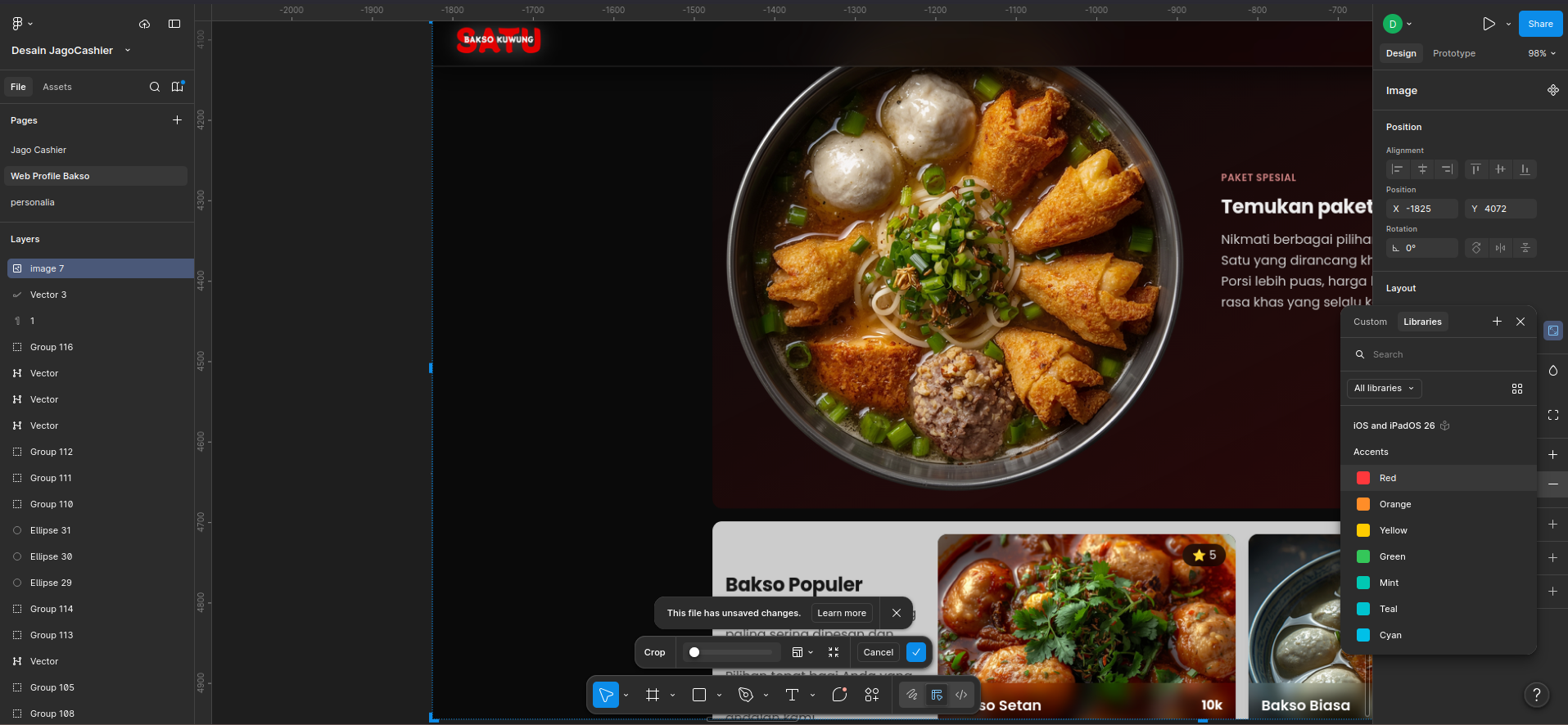
Task: Open the Actions components tool
Action: [x=872, y=695]
